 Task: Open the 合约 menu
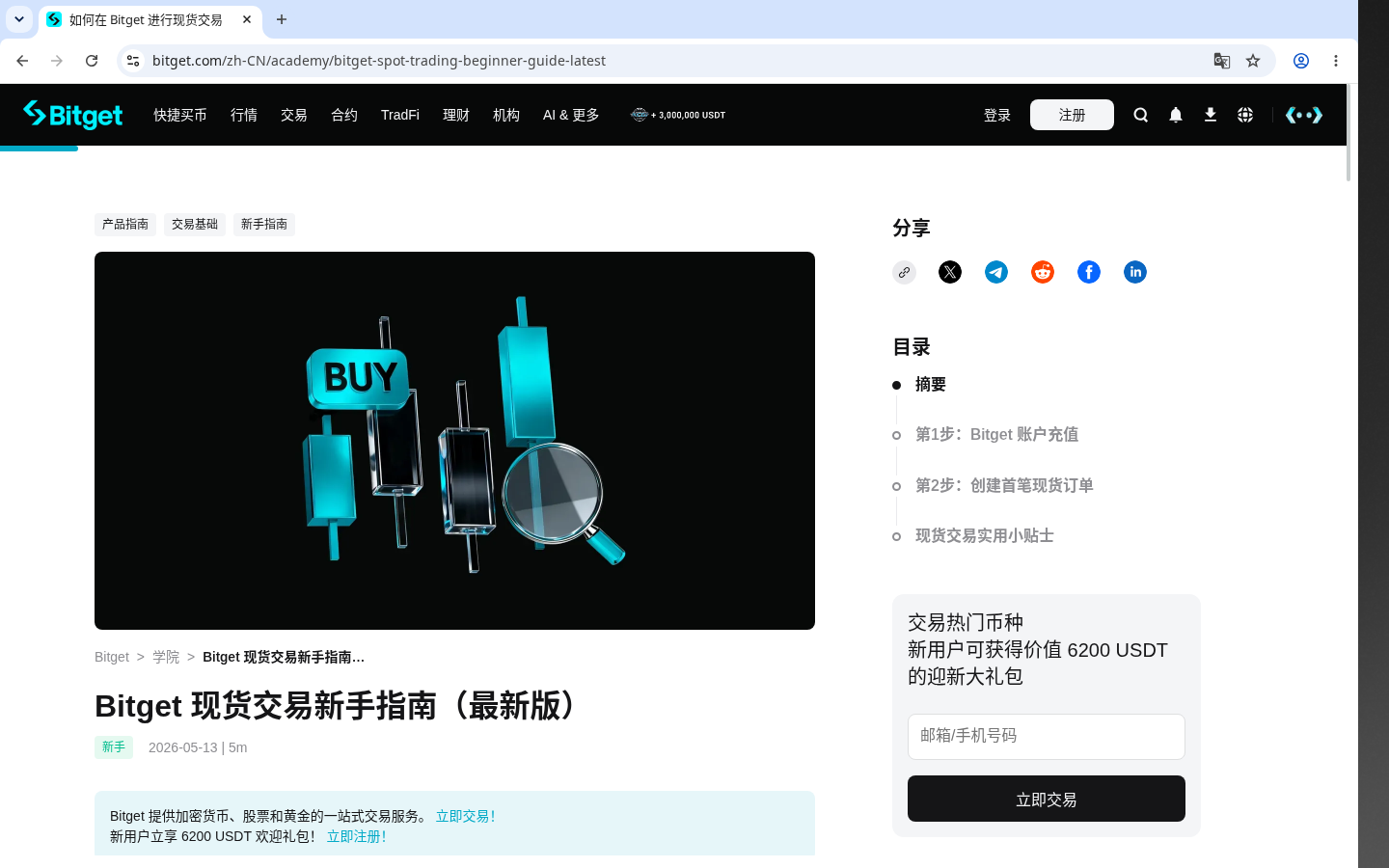tap(344, 115)
